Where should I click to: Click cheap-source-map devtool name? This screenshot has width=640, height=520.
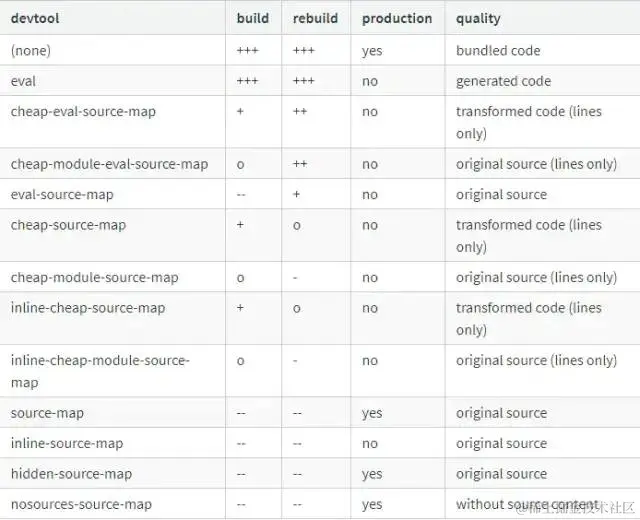69,225
